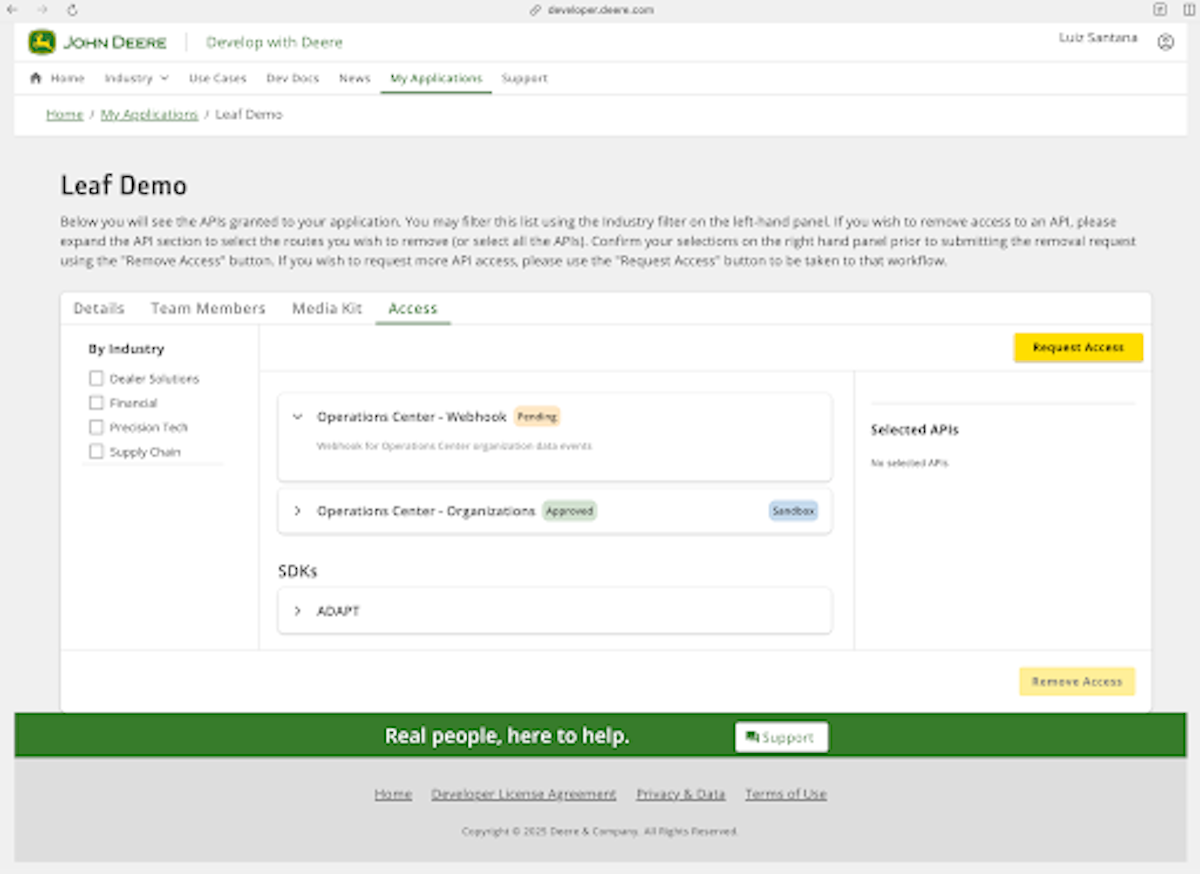Click the yellow Request Access button

coord(1078,347)
